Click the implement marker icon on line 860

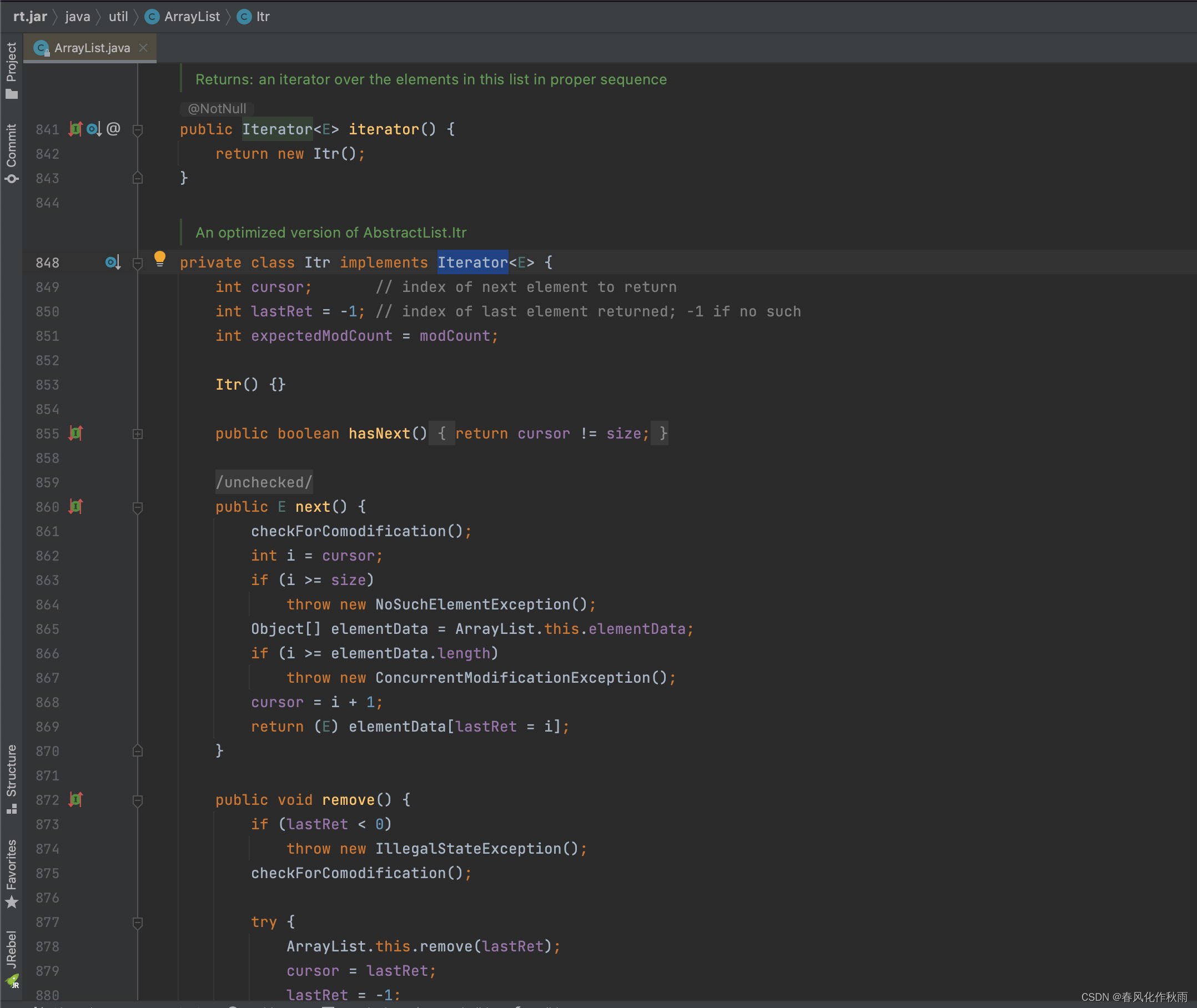75,507
